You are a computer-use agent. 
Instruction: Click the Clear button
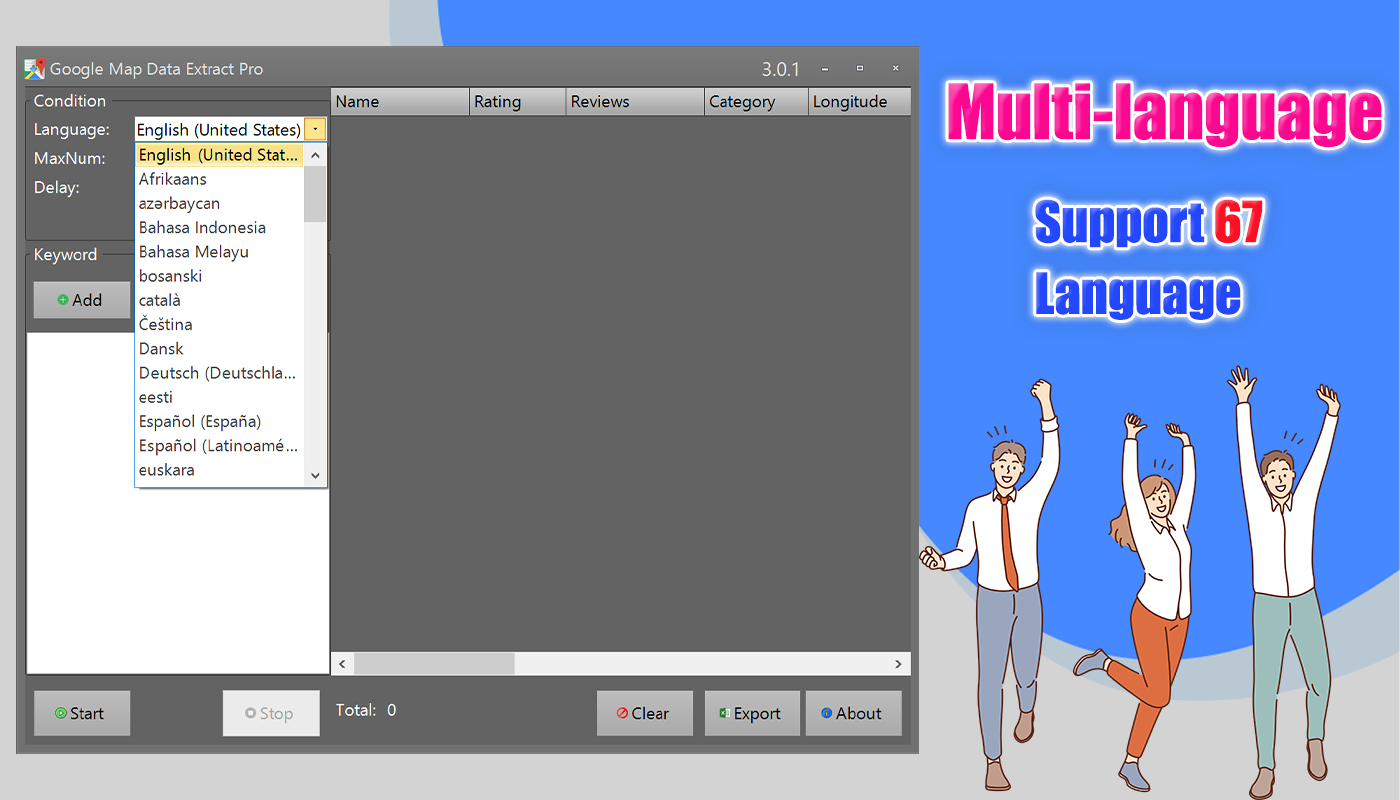pyautogui.click(x=645, y=713)
